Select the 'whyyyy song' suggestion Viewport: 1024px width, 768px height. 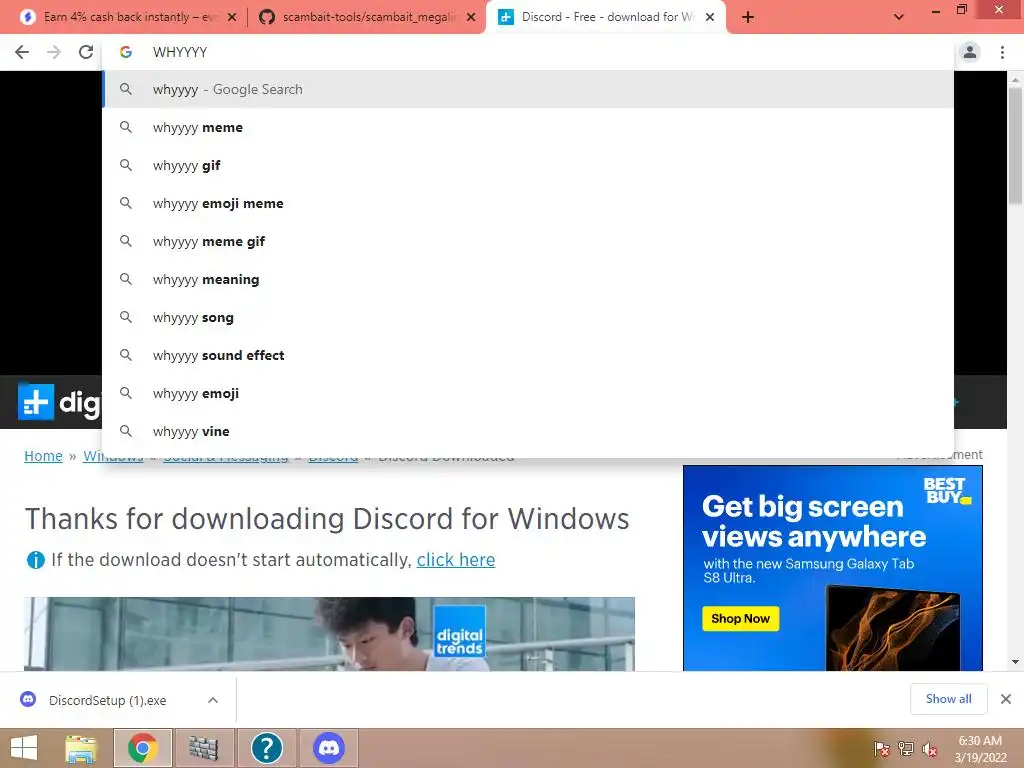pyautogui.click(x=528, y=317)
